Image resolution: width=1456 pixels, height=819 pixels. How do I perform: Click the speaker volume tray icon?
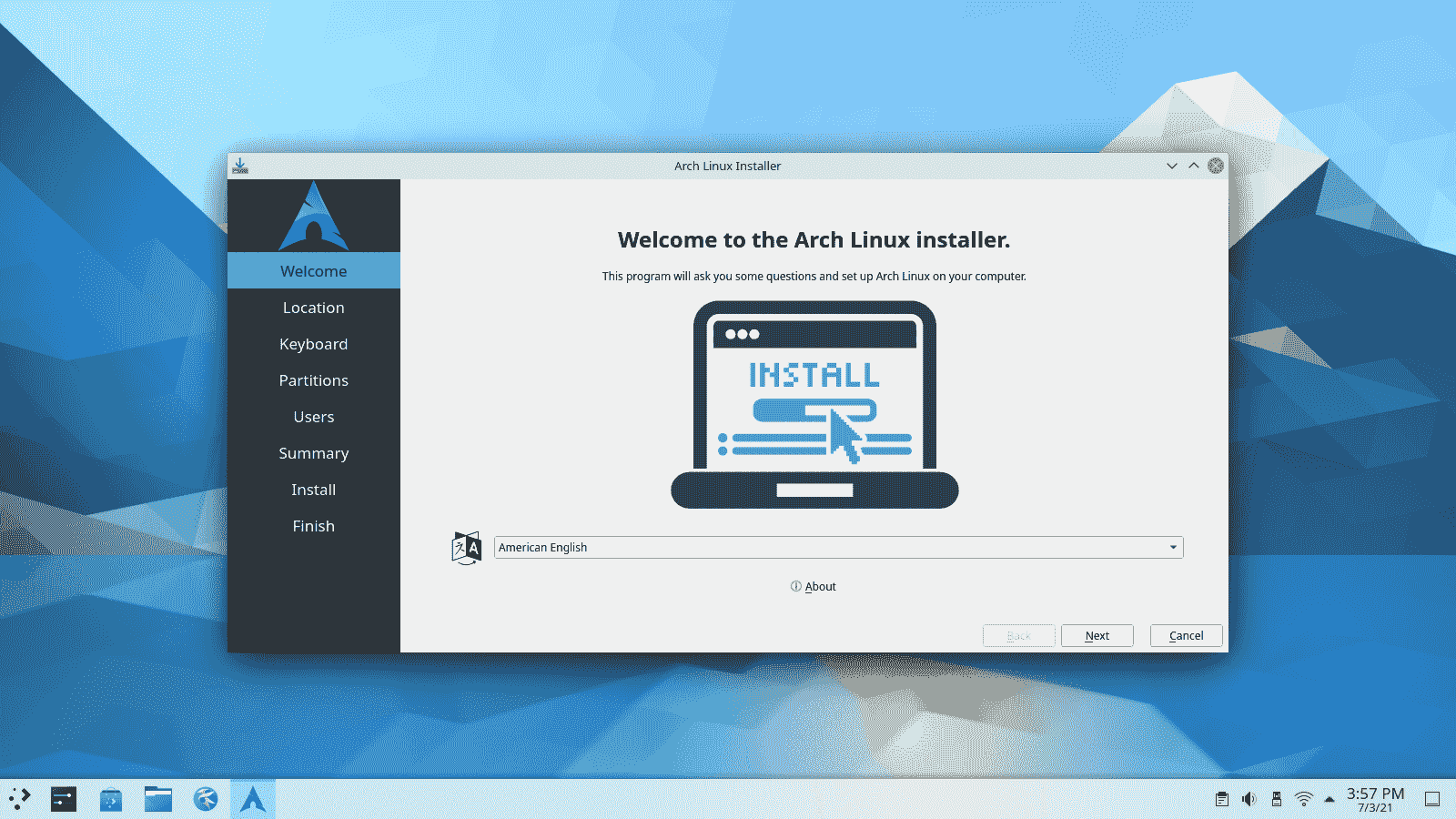[1249, 798]
